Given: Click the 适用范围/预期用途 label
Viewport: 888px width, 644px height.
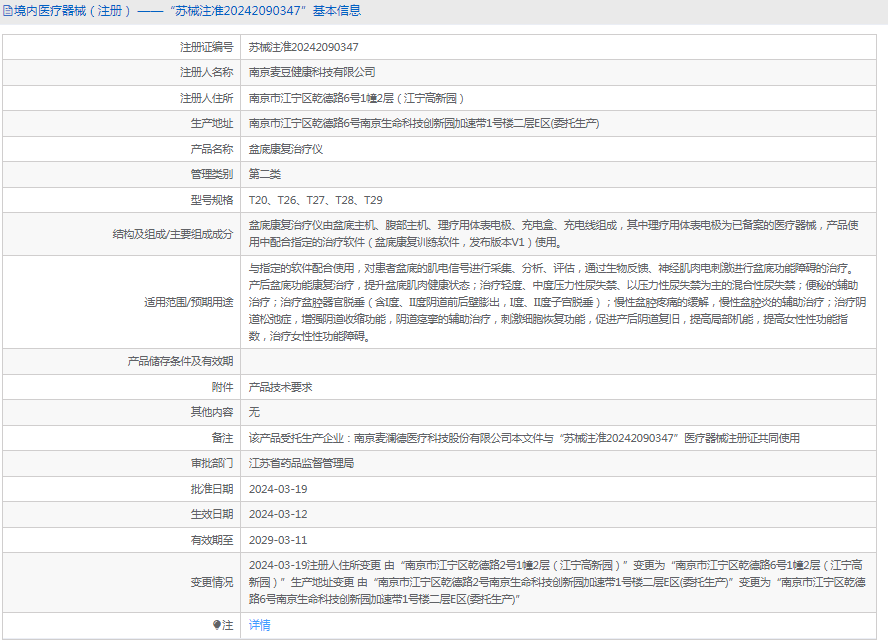Looking at the screenshot, I should (189, 302).
